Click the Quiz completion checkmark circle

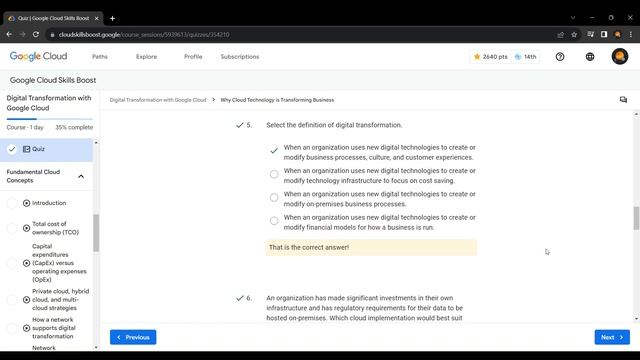click(12, 149)
